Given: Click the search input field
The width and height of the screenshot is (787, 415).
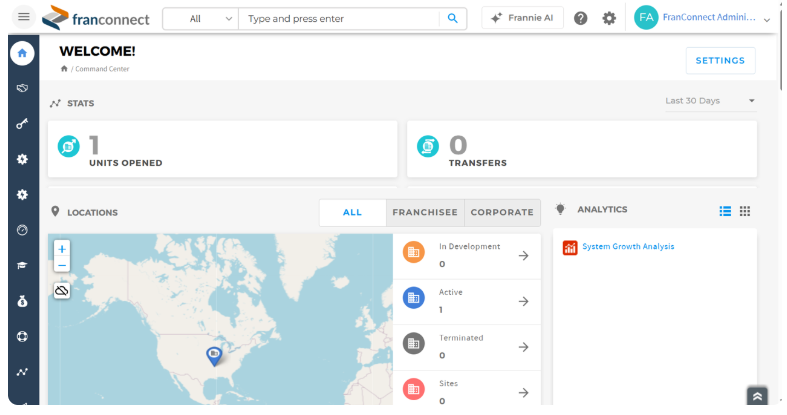Looking at the screenshot, I should point(339,19).
